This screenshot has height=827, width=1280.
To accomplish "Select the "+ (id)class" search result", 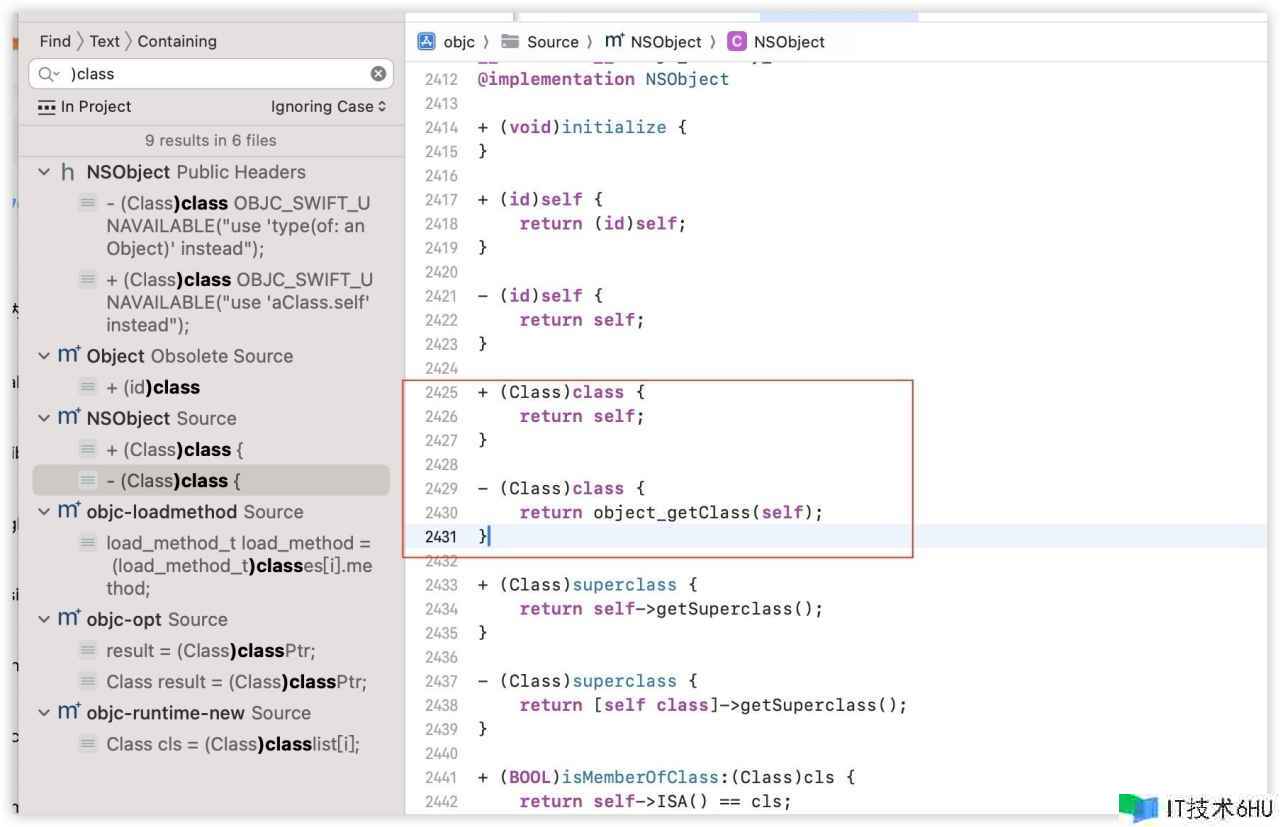I will pyautogui.click(x=153, y=387).
